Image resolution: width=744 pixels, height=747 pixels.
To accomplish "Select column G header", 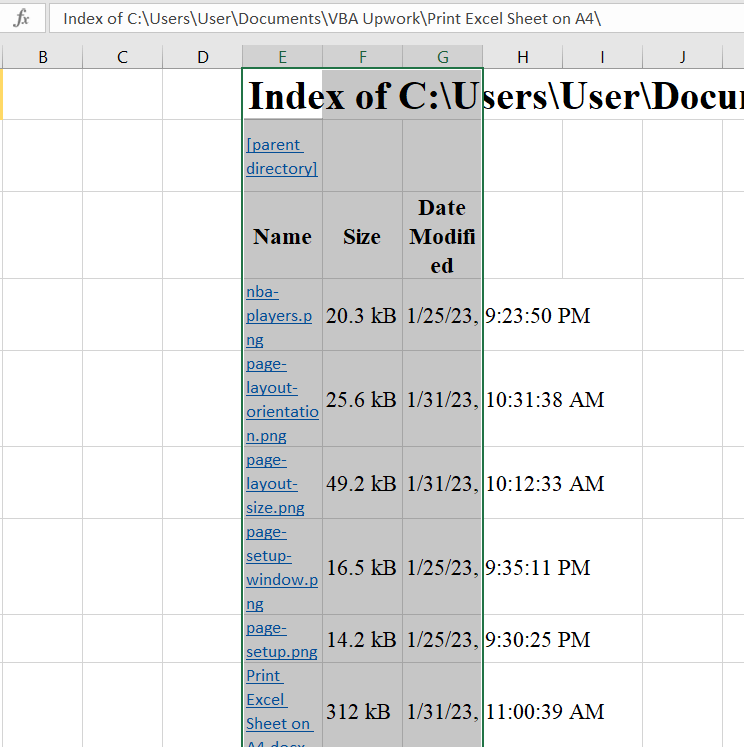I will click(x=443, y=57).
